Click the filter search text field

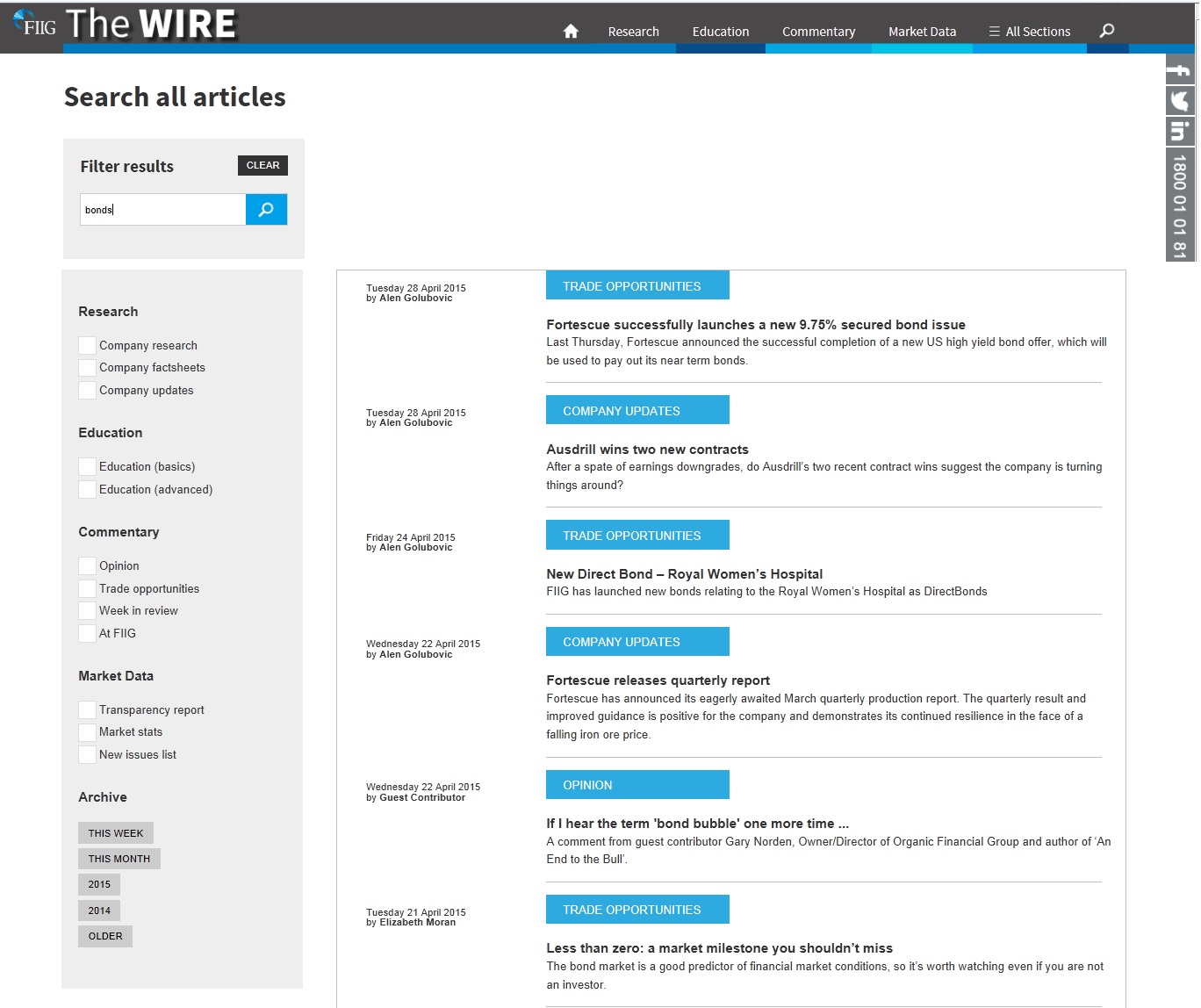162,210
